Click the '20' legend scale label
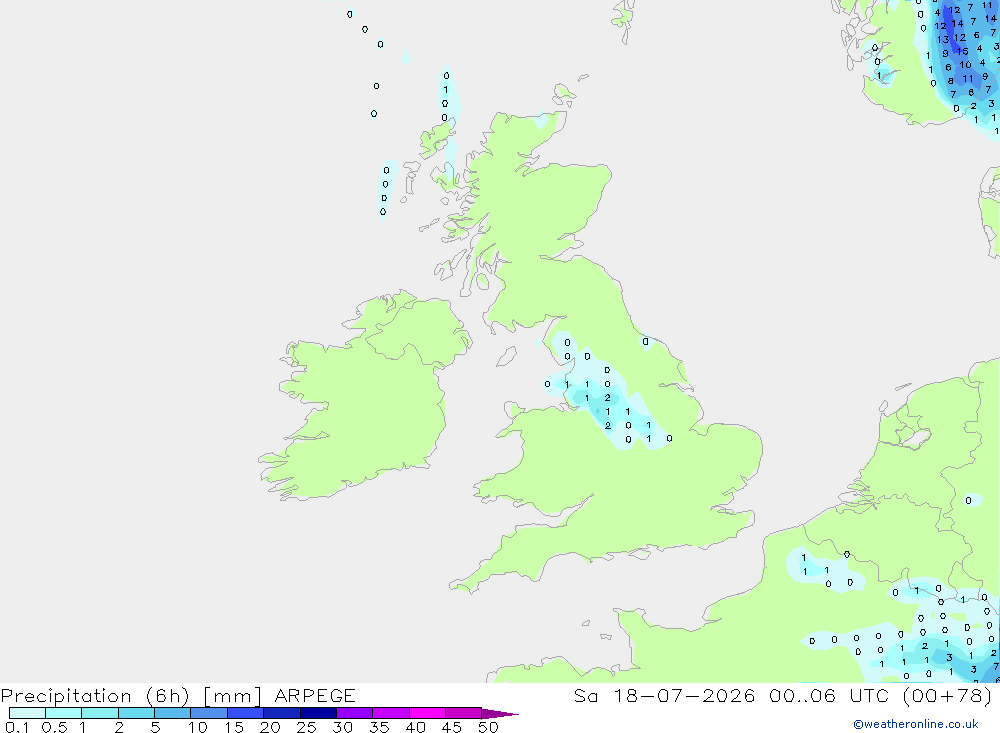This screenshot has height=733, width=1000. tap(270, 727)
